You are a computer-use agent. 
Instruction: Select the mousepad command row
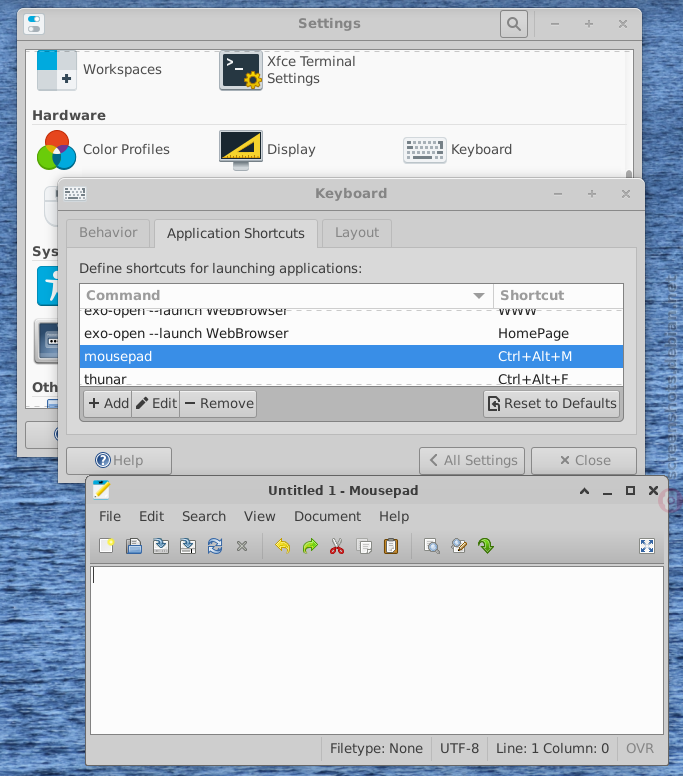(351, 356)
